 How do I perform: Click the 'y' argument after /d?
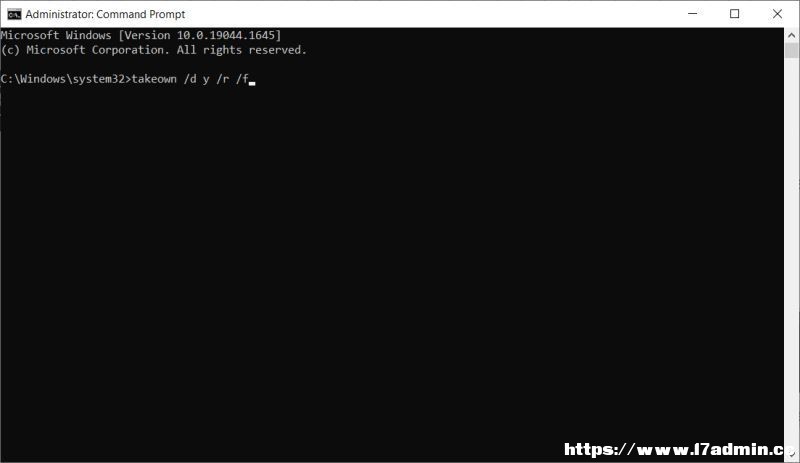tap(206, 80)
